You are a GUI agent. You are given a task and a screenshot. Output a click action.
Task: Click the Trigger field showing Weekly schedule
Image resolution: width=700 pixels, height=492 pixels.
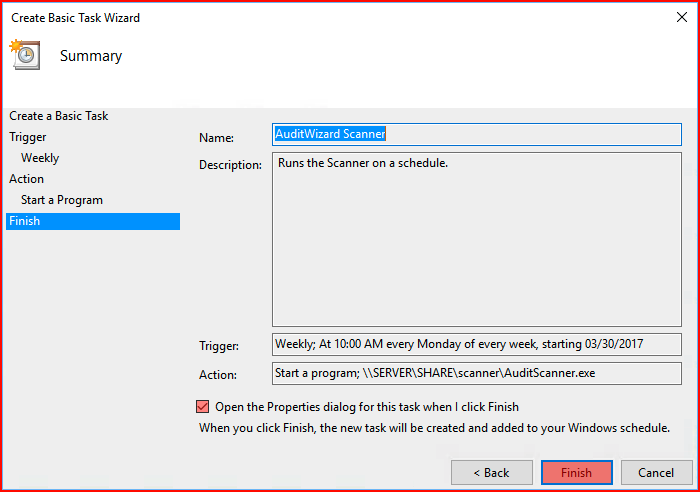coord(477,344)
